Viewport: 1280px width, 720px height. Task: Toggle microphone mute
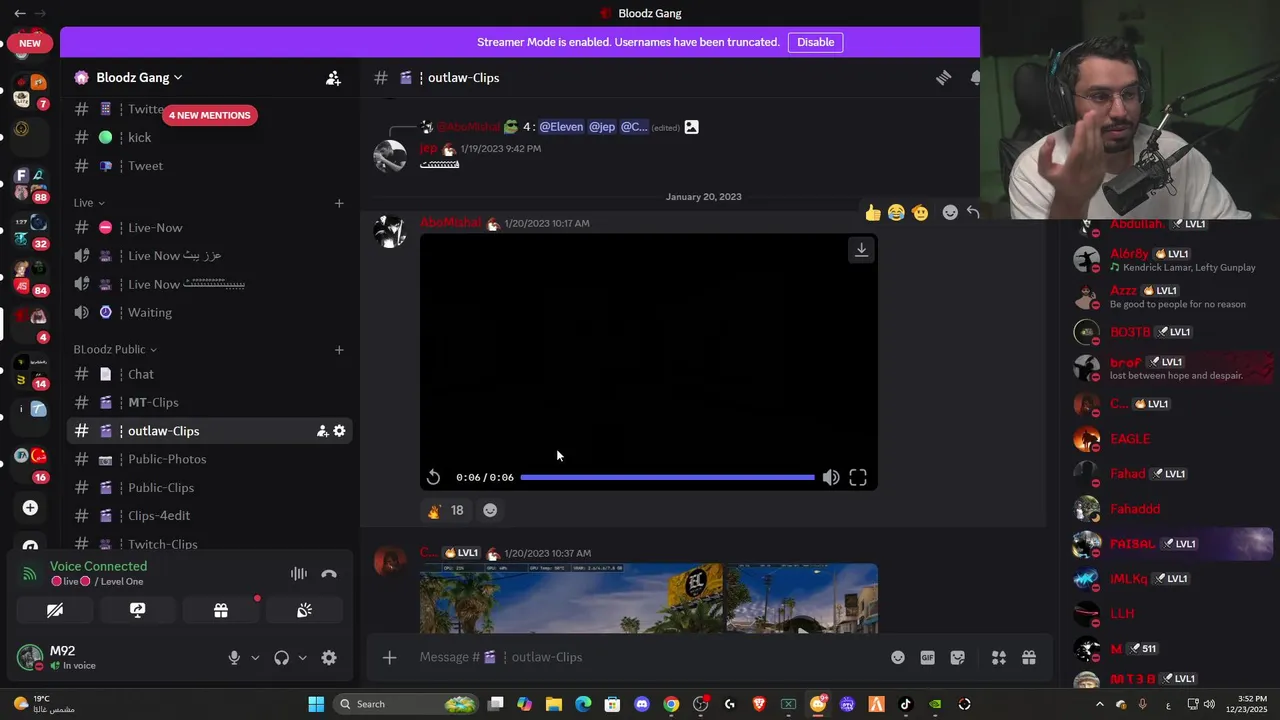point(234,658)
